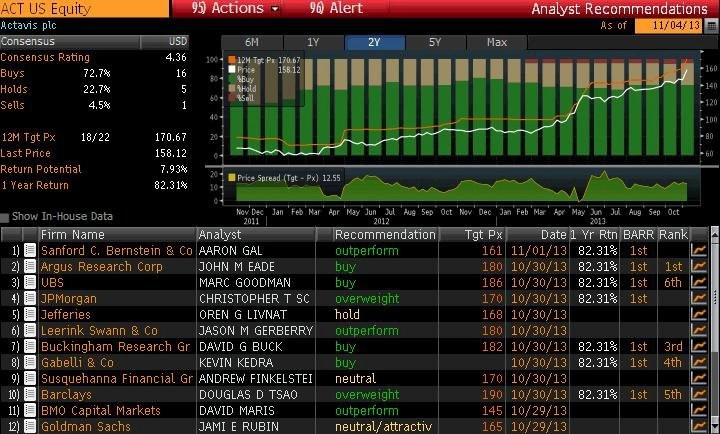
Task: Open report document icon for Buckingham Research row
Action: (30, 347)
